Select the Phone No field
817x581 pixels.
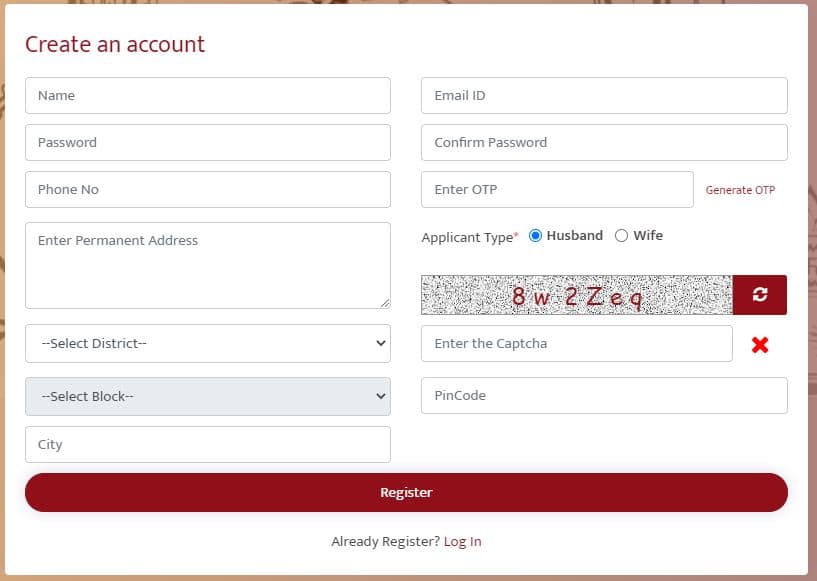click(x=208, y=190)
